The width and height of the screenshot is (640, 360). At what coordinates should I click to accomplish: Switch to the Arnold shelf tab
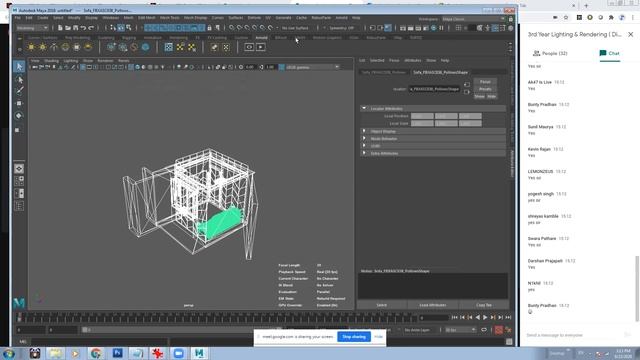coord(261,38)
